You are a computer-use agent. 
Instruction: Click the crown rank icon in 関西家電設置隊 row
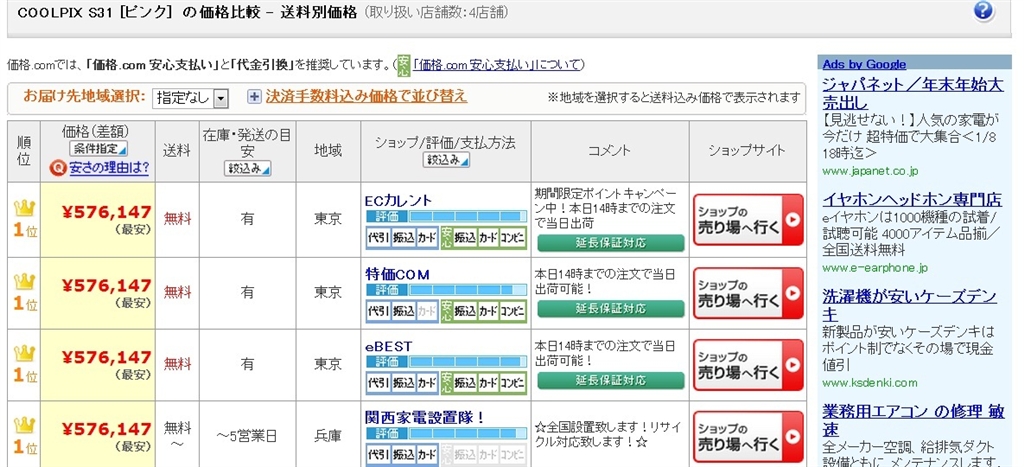[x=24, y=425]
